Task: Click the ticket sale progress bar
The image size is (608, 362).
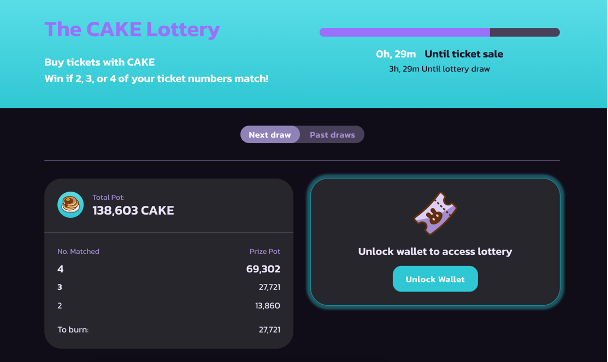Action: 439,32
